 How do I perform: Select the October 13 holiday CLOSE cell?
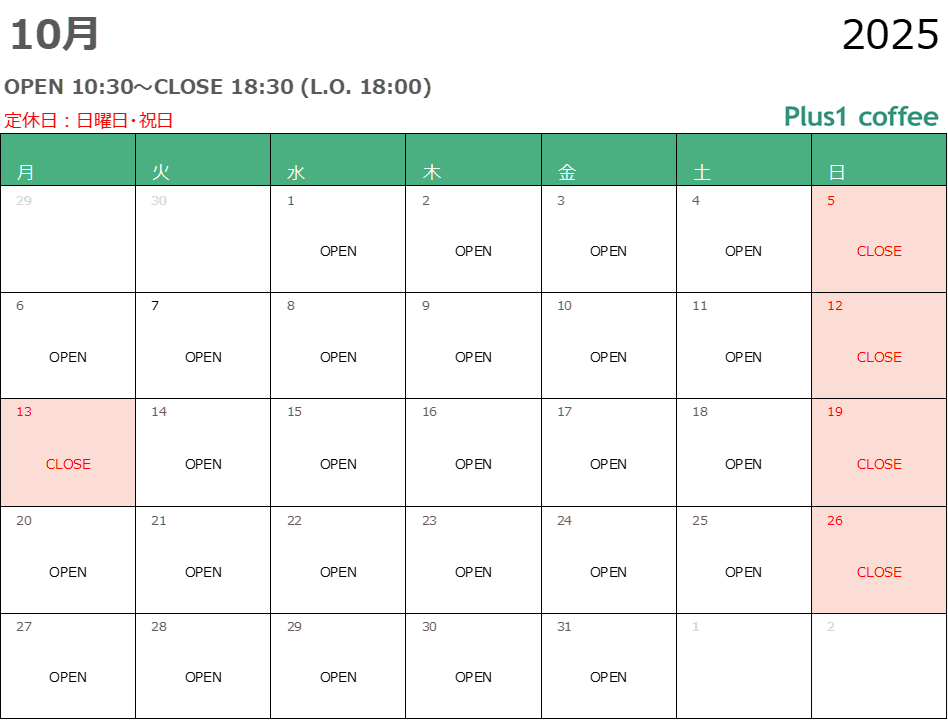68,453
